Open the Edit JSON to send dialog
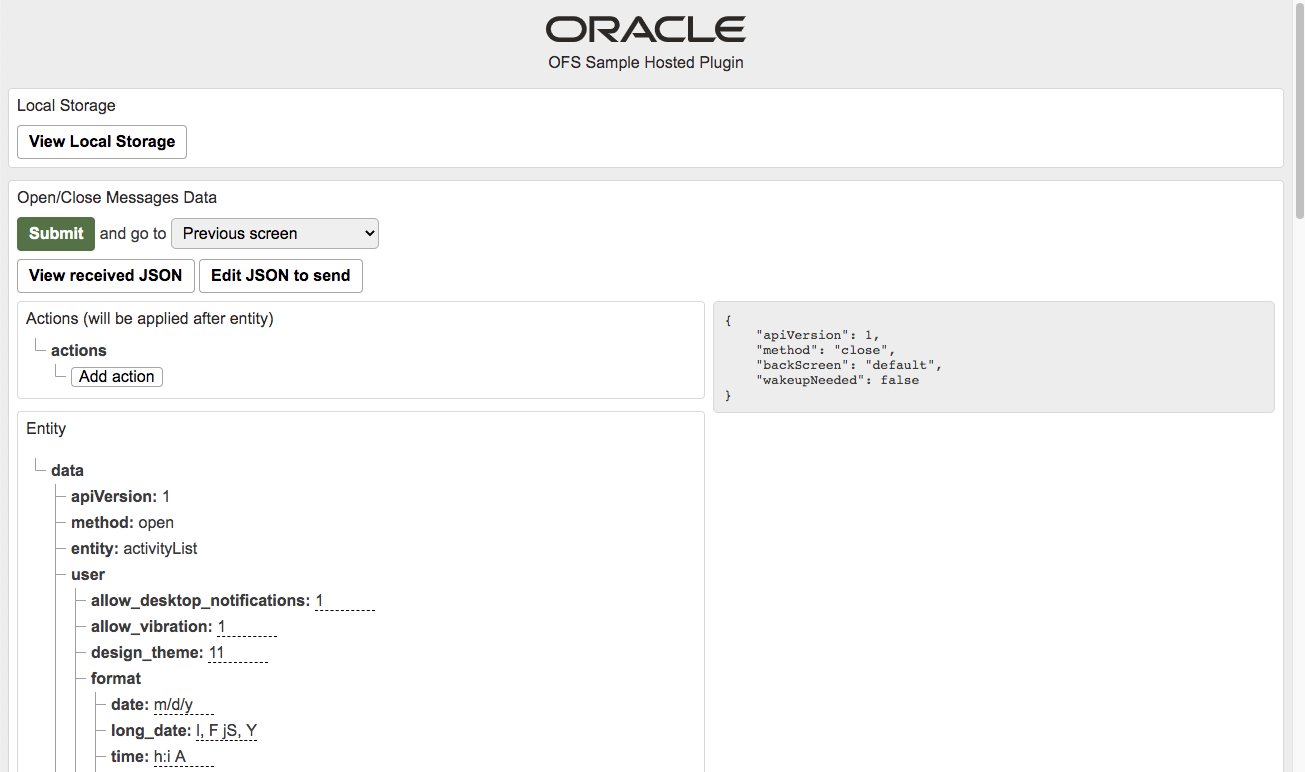The height and width of the screenshot is (772, 1305). click(280, 275)
